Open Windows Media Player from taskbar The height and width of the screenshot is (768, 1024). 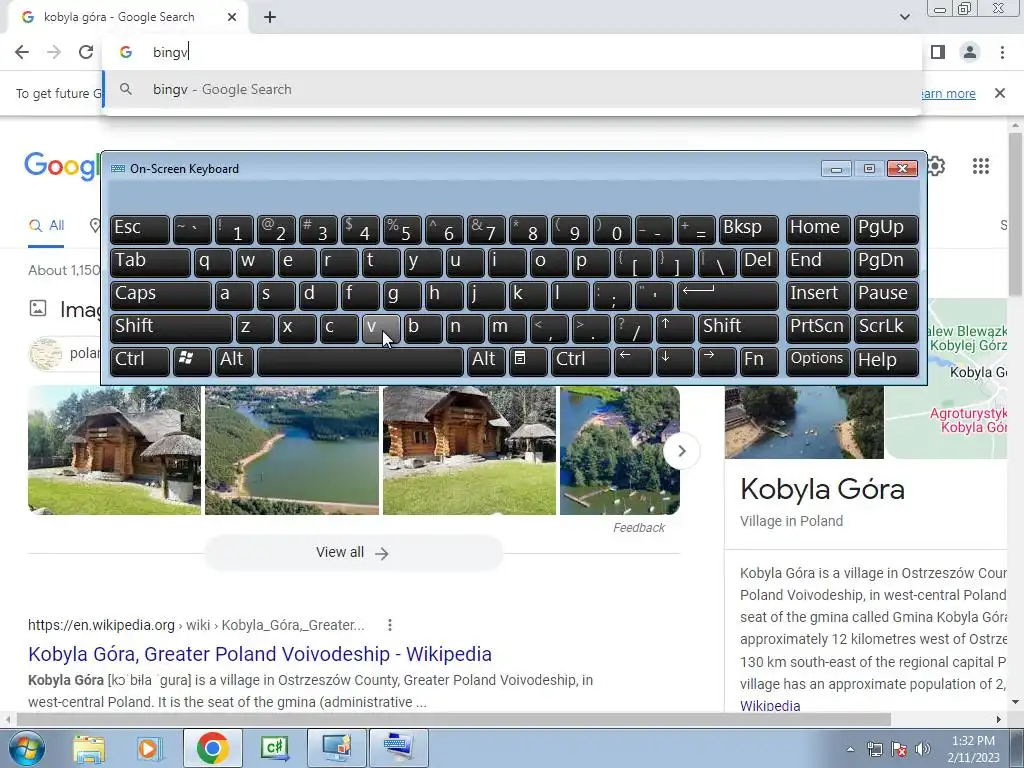150,748
